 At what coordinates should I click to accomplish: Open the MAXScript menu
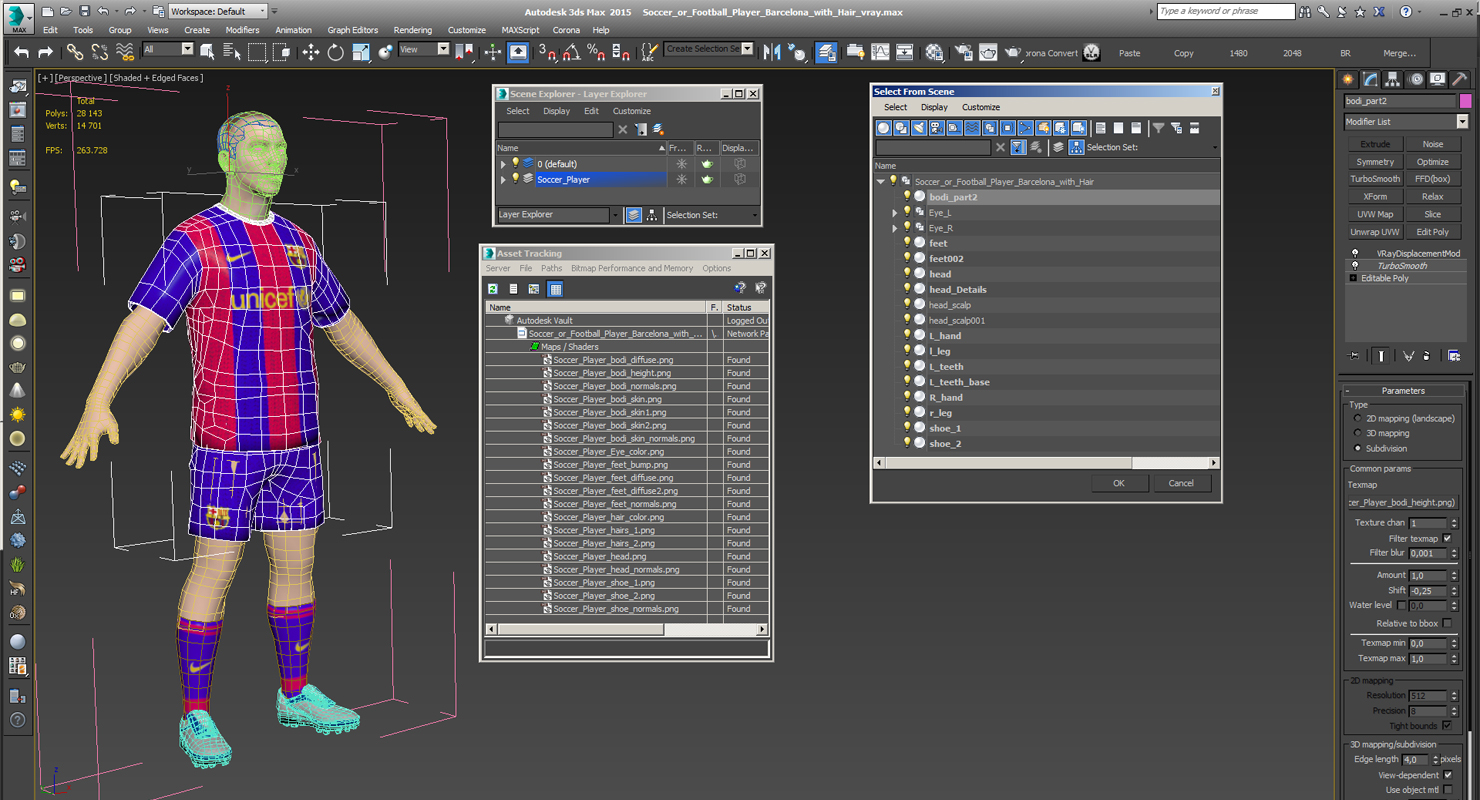[x=521, y=30]
